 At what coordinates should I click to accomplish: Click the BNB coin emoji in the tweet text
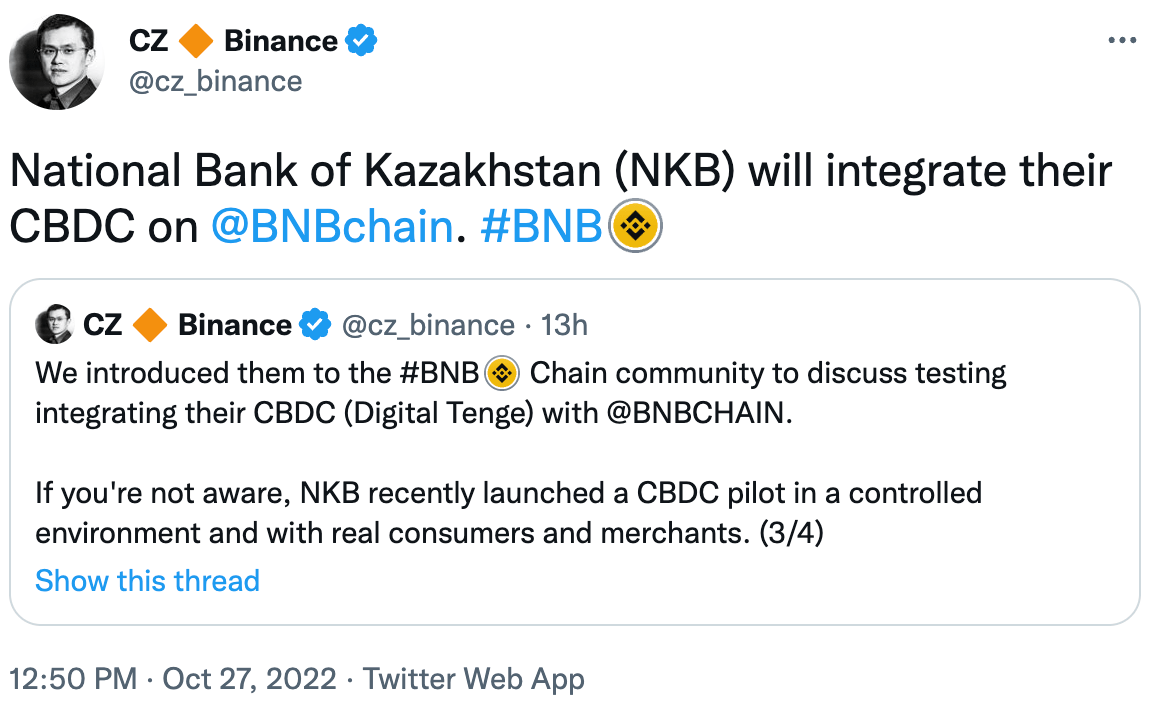click(636, 225)
